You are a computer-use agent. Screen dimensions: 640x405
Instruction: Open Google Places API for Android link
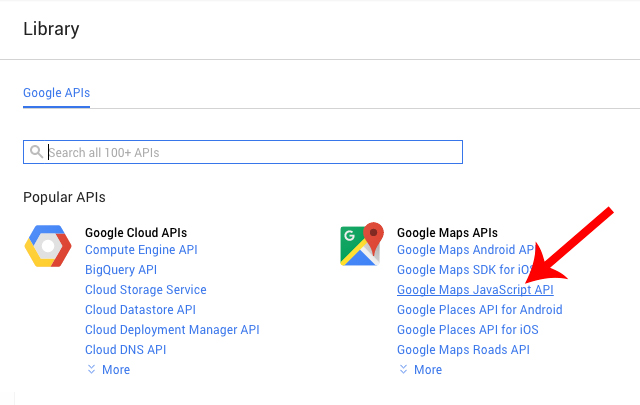click(480, 310)
